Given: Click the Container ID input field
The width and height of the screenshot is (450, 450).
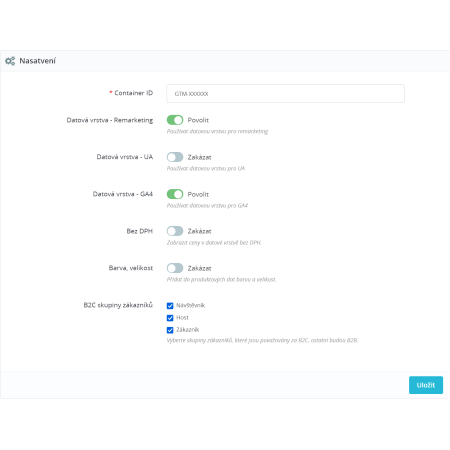Looking at the screenshot, I should pos(285,94).
